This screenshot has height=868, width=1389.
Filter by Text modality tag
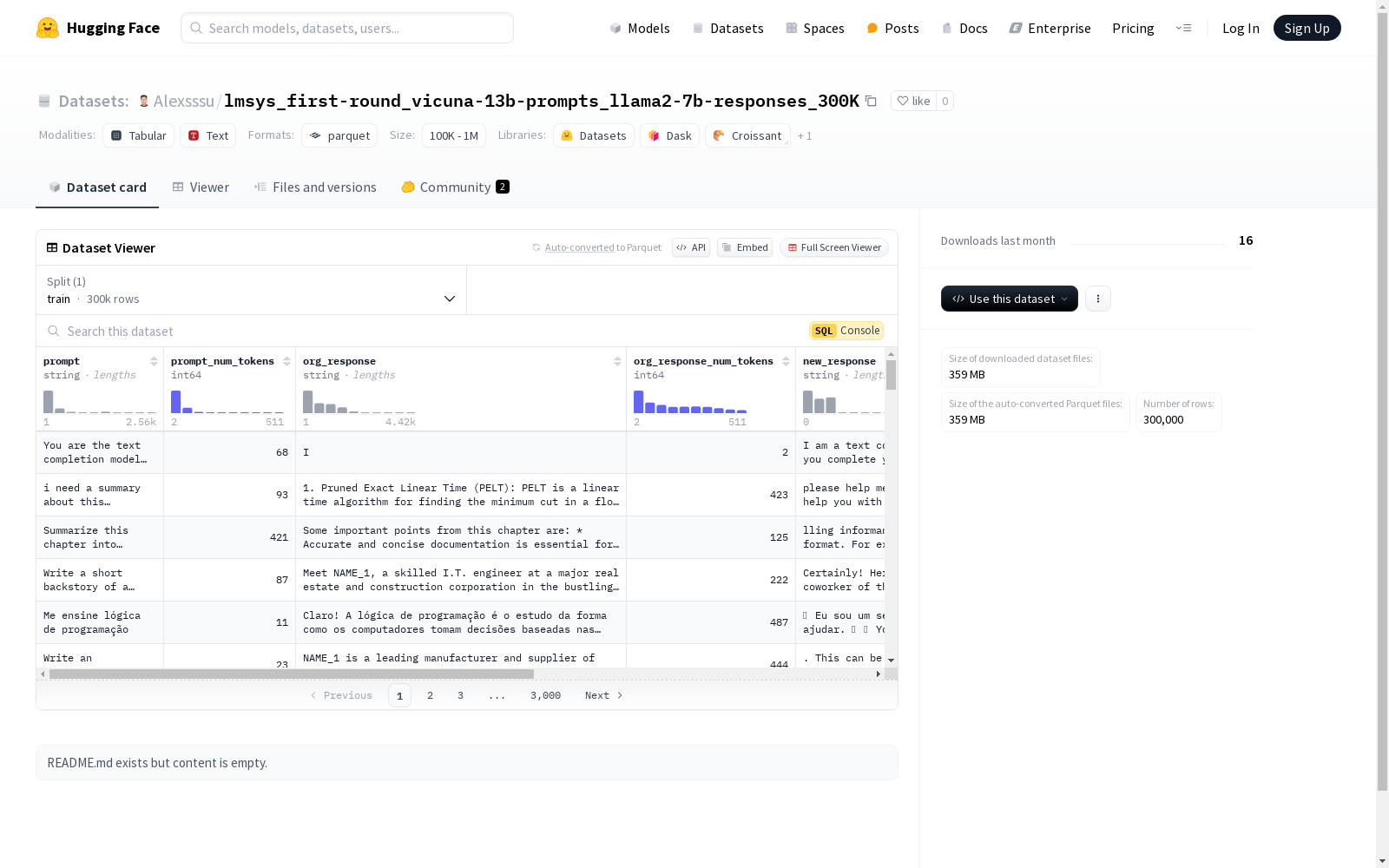[x=207, y=135]
